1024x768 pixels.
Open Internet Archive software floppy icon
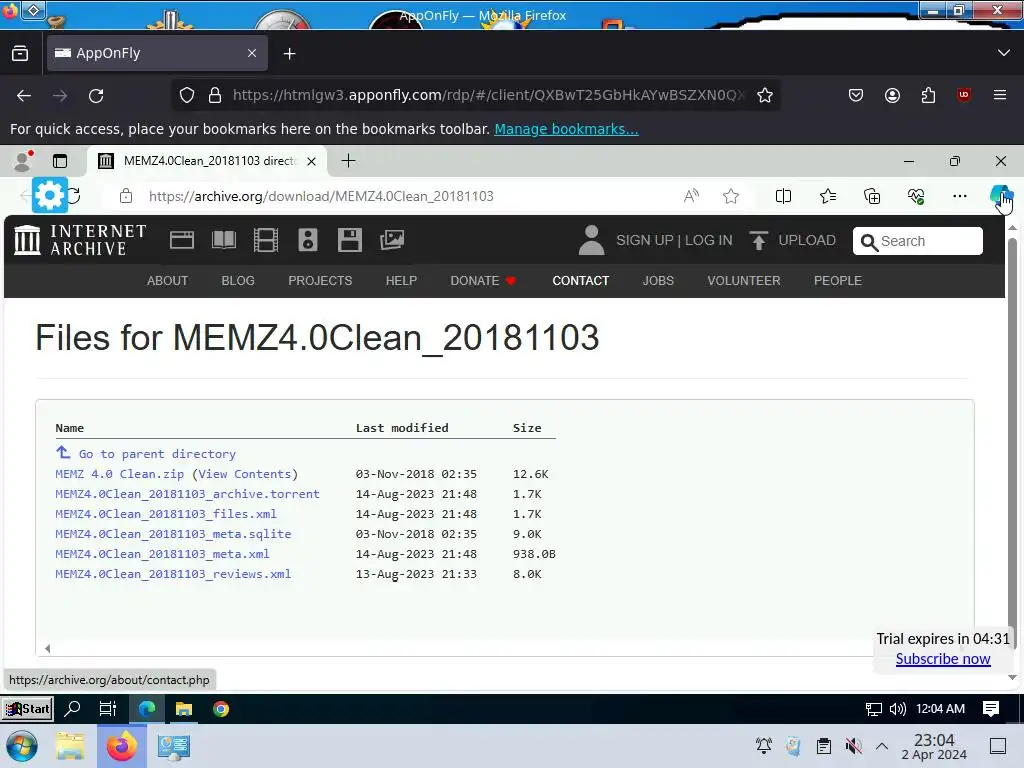(x=349, y=240)
